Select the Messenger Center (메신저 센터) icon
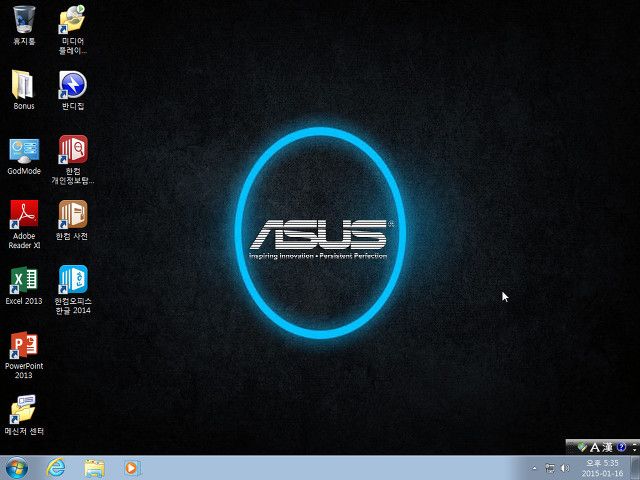 tap(24, 415)
